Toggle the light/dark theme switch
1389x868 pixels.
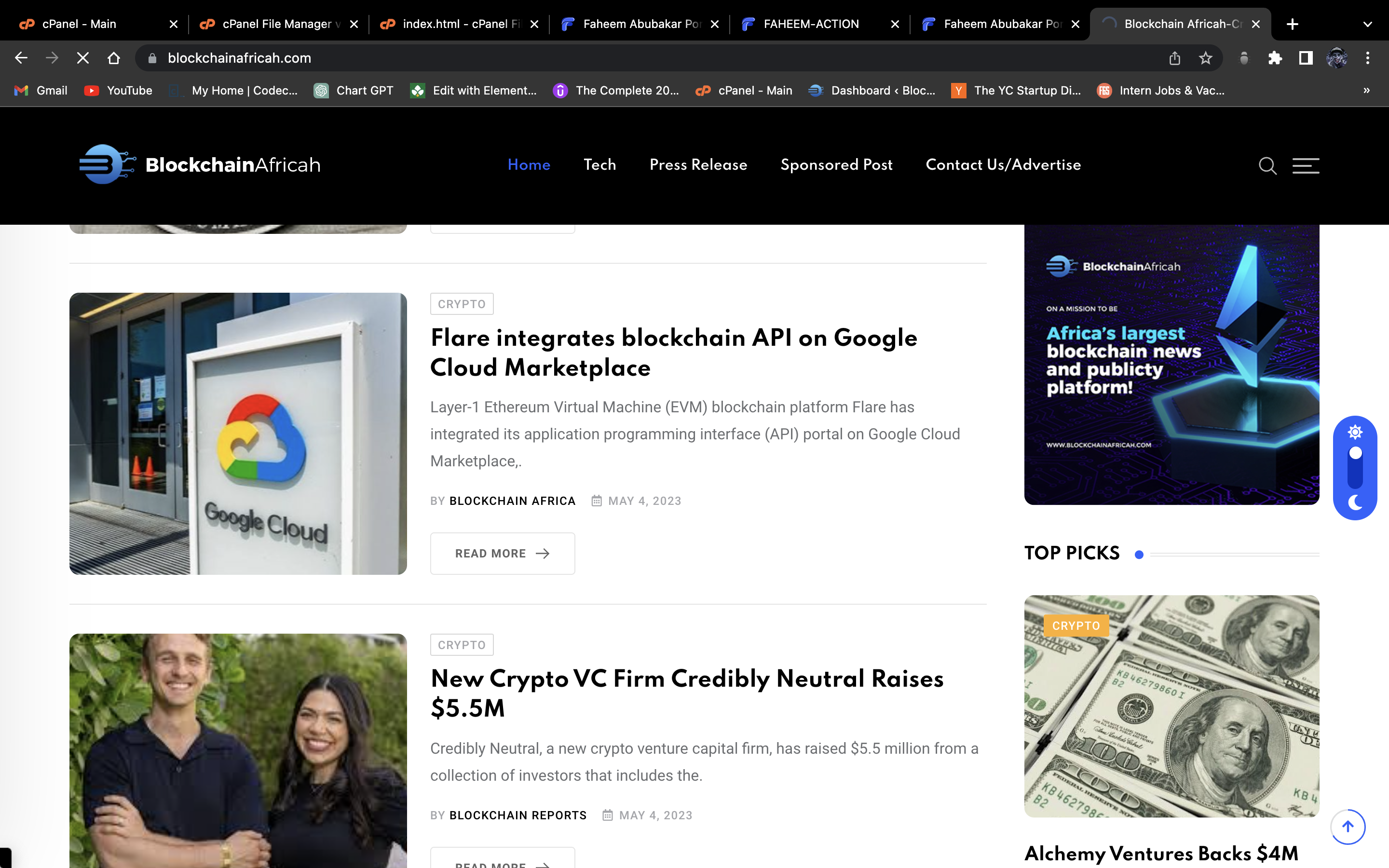click(1355, 467)
